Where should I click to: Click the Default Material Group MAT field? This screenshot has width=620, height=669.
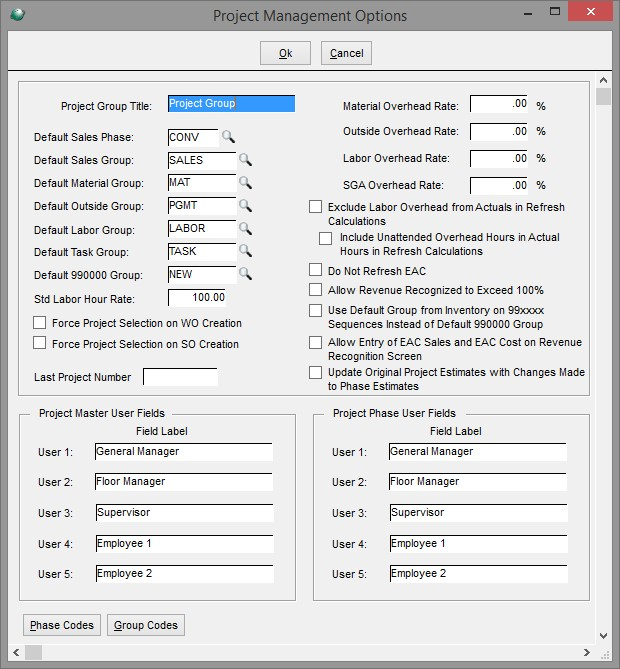tap(202, 183)
